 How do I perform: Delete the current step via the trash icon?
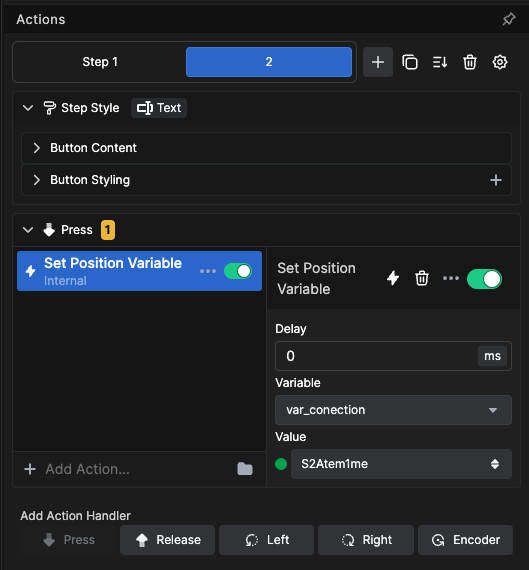click(469, 62)
